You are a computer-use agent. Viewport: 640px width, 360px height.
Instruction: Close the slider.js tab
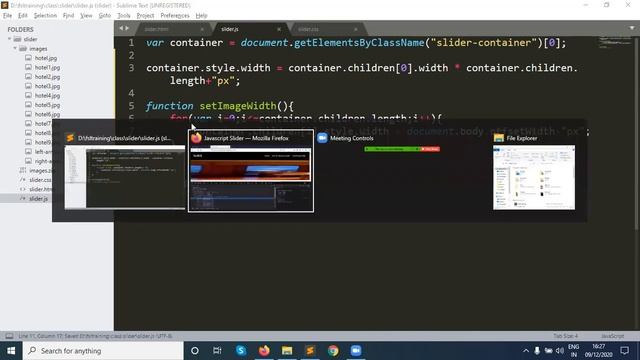(279, 29)
